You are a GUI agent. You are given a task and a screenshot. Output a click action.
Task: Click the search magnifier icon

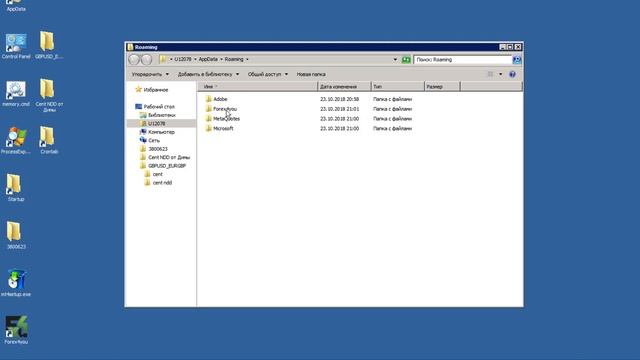coord(517,60)
